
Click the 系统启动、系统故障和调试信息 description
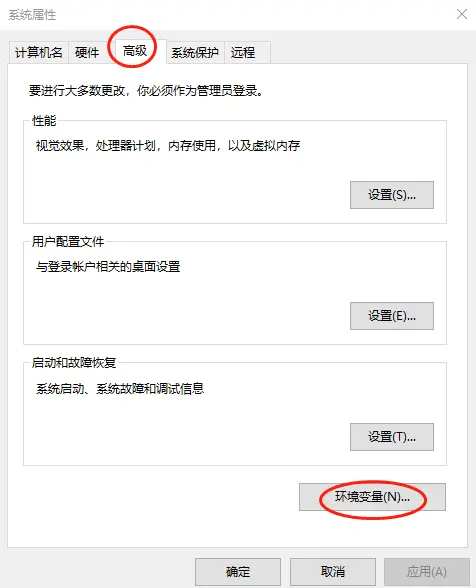click(x=120, y=388)
